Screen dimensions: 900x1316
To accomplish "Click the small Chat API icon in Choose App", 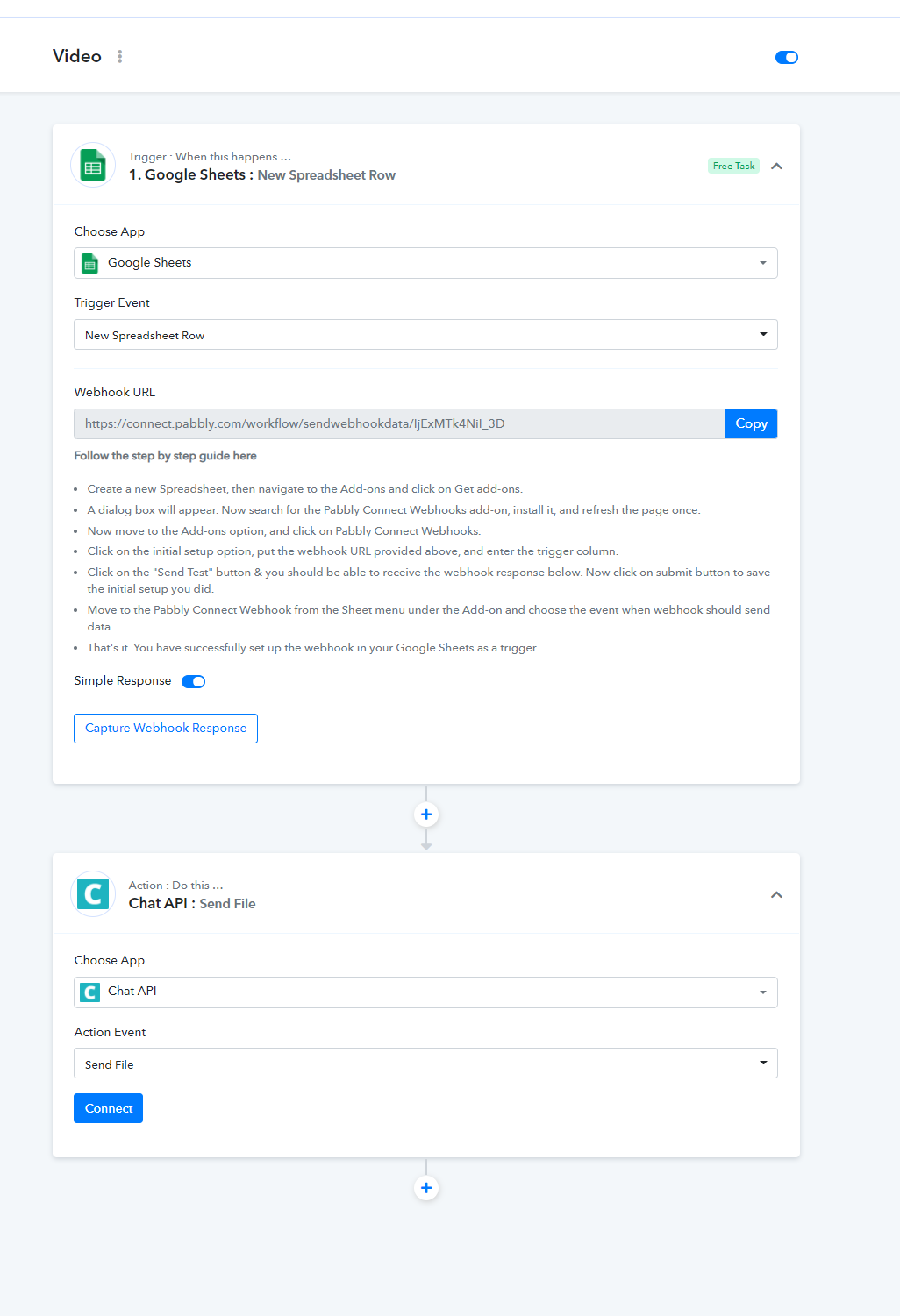I will click(89, 992).
